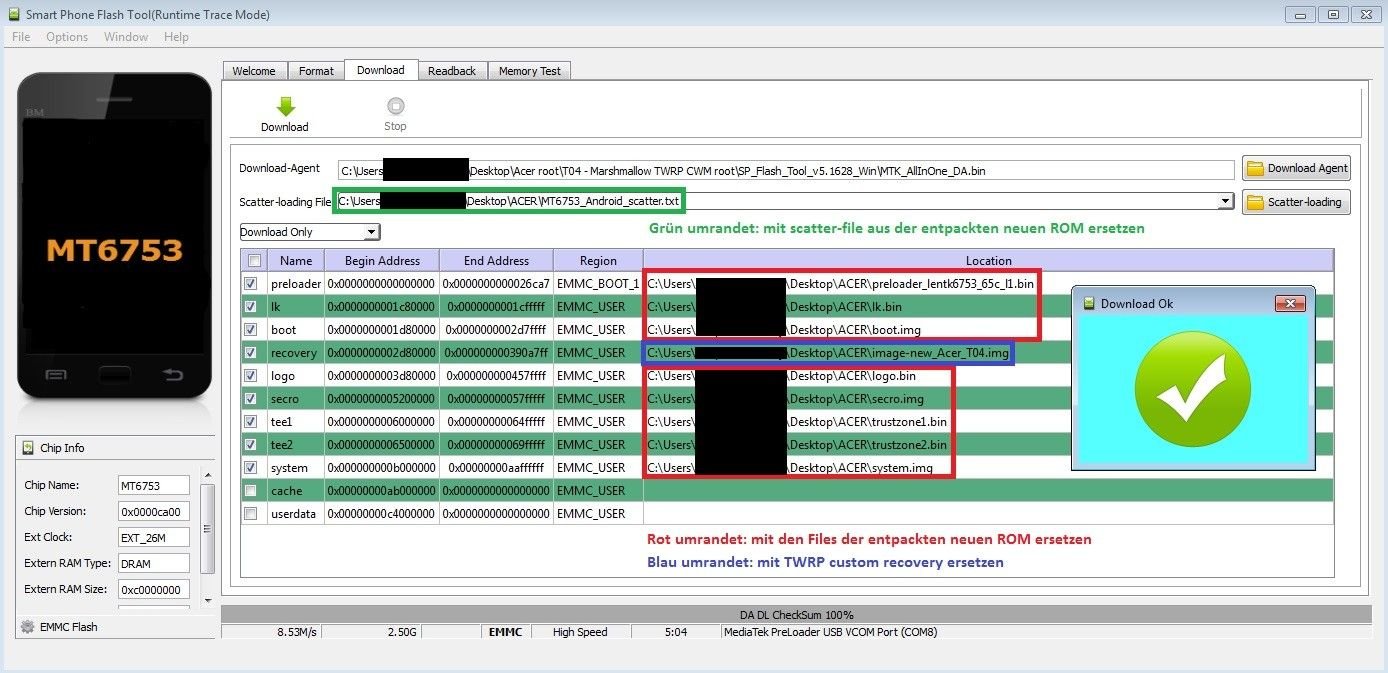Maximize the Smart Phone Flash Tool window
Screen dimensions: 1388x673
click(x=1333, y=14)
